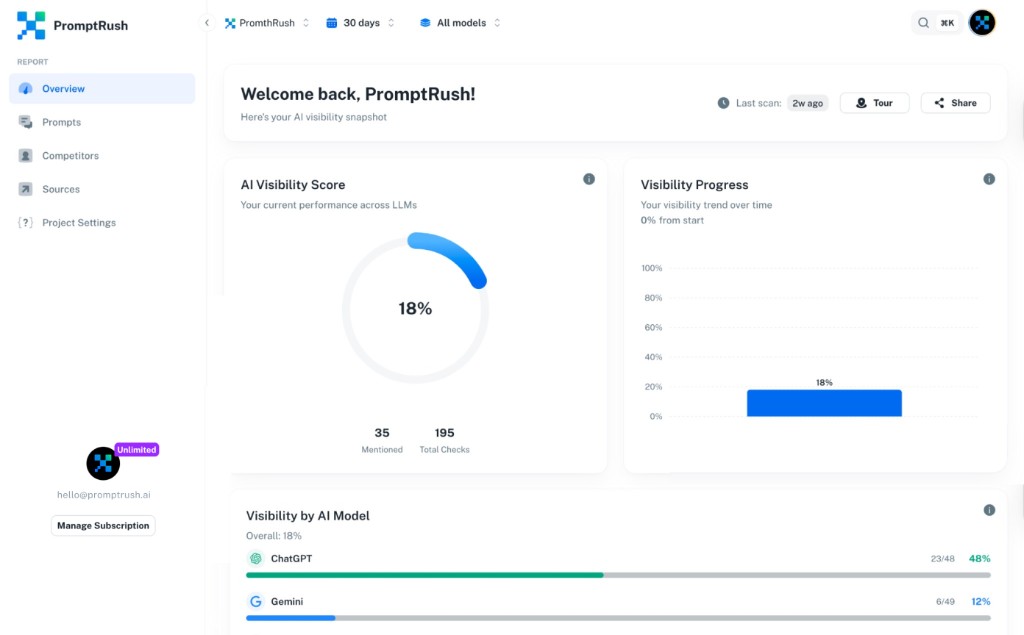Start the Tour button

point(874,103)
